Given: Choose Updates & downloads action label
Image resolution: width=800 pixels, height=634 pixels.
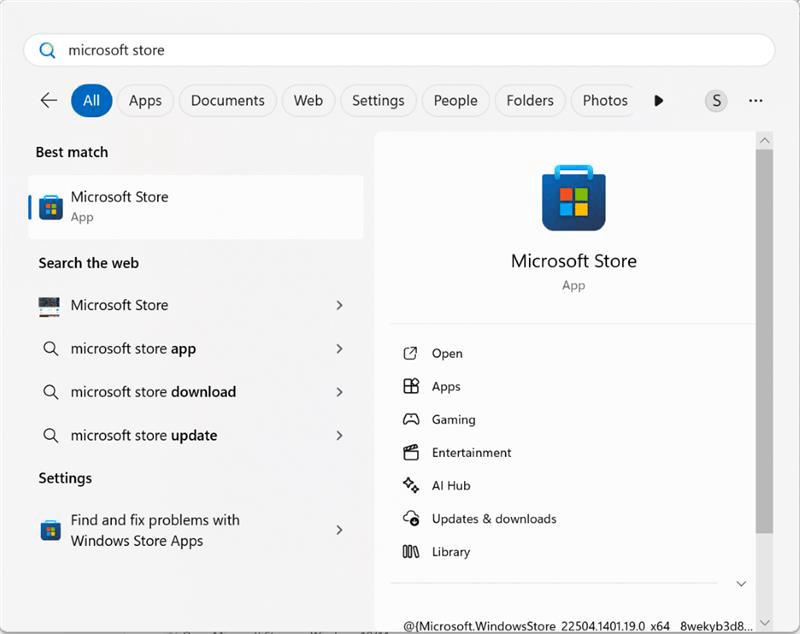Looking at the screenshot, I should 494,519.
